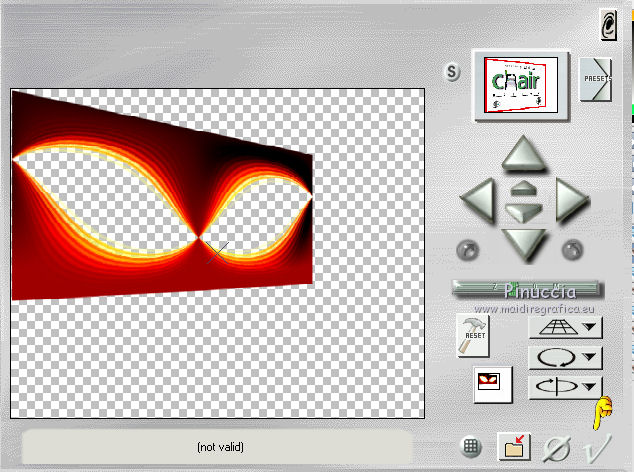Click the right round rotate button
Viewport: 634px width, 472px height.
(x=572, y=249)
